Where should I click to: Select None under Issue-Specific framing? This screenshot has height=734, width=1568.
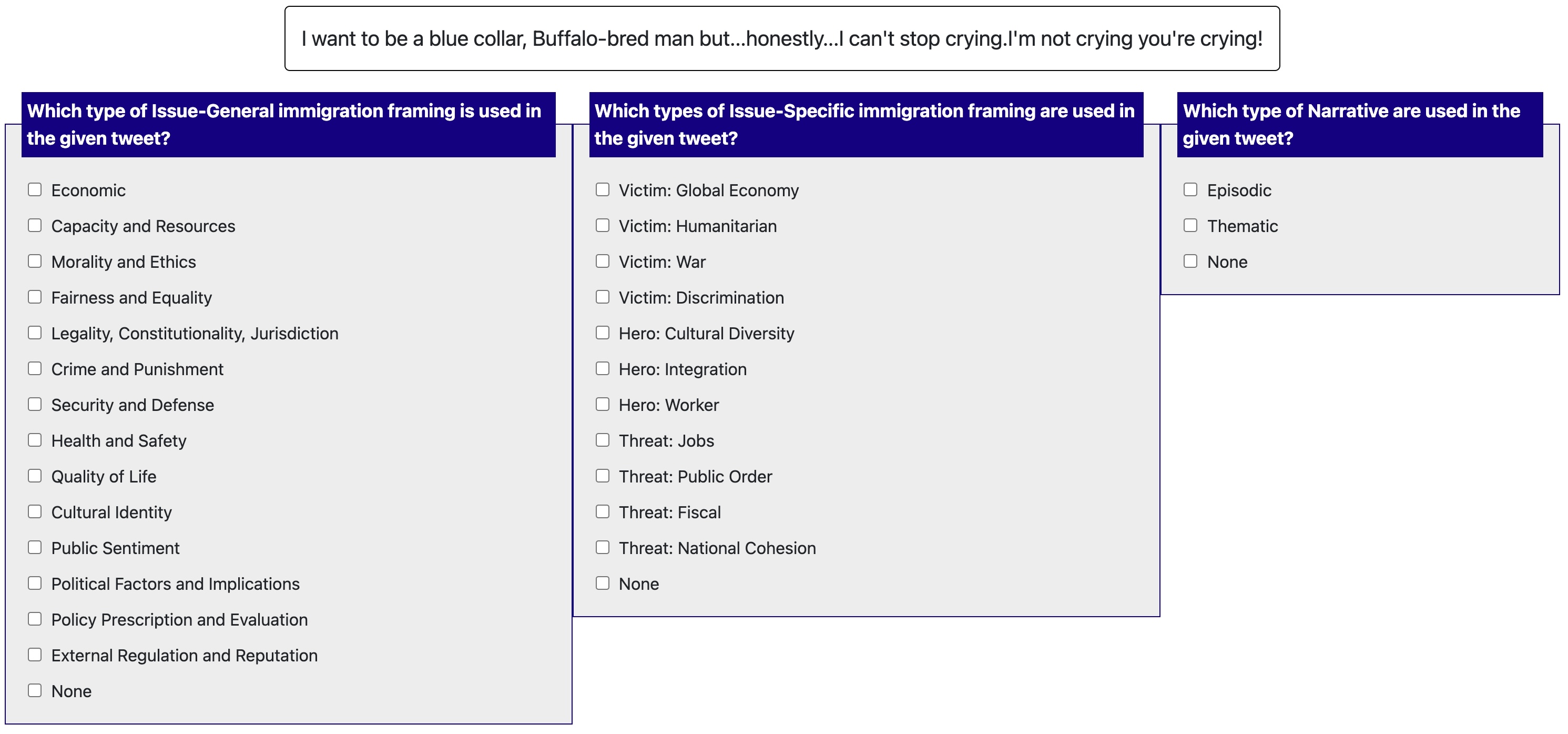603,584
